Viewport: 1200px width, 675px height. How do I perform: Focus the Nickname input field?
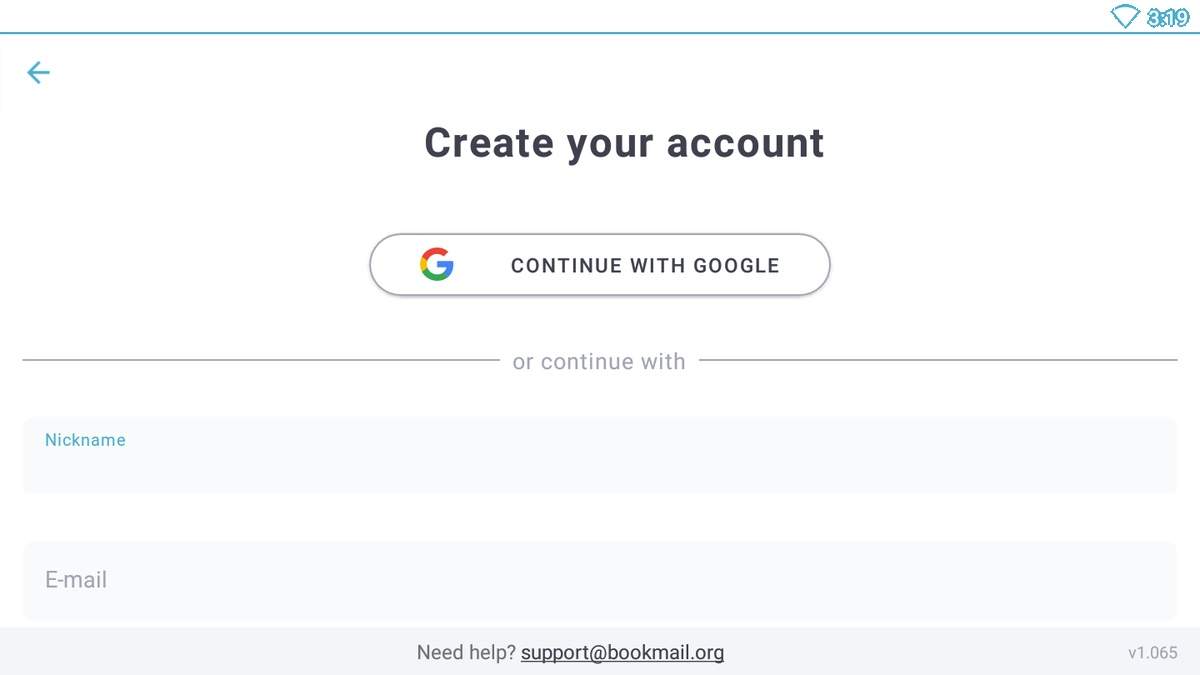pos(600,455)
